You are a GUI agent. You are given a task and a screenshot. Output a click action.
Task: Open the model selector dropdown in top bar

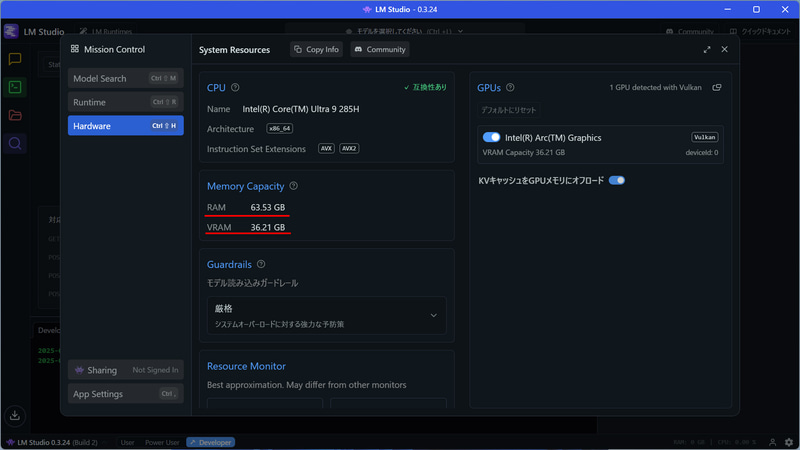(404, 31)
